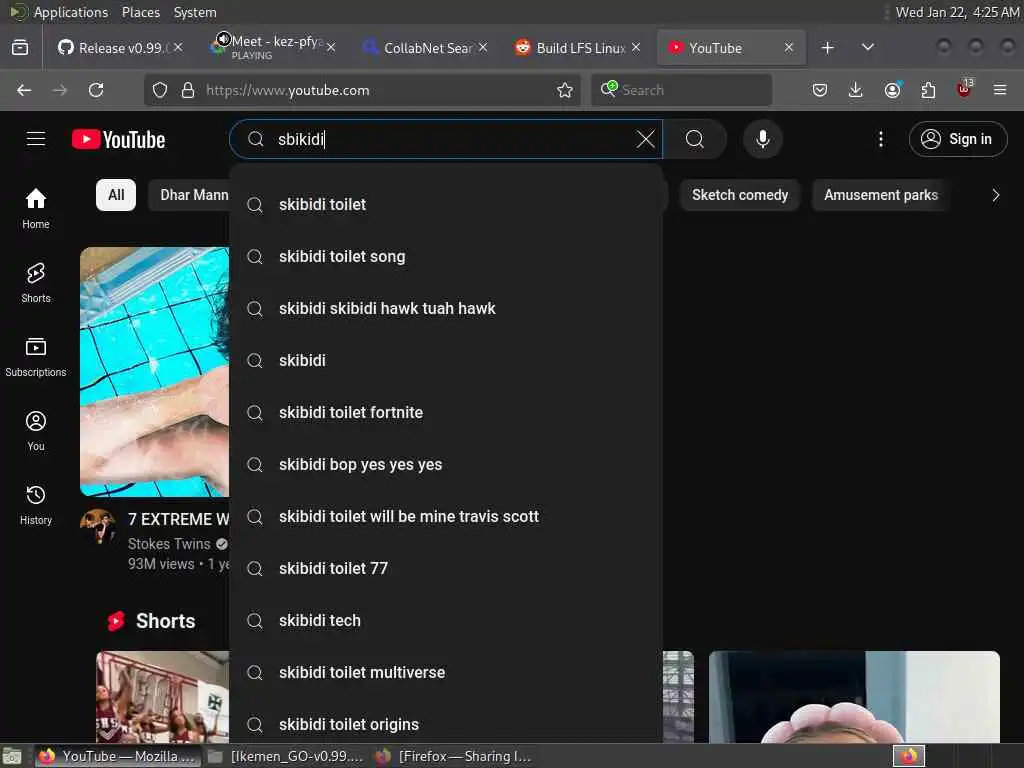The height and width of the screenshot is (768, 1024).
Task: Open the System menu in top panel
Action: pos(195,12)
